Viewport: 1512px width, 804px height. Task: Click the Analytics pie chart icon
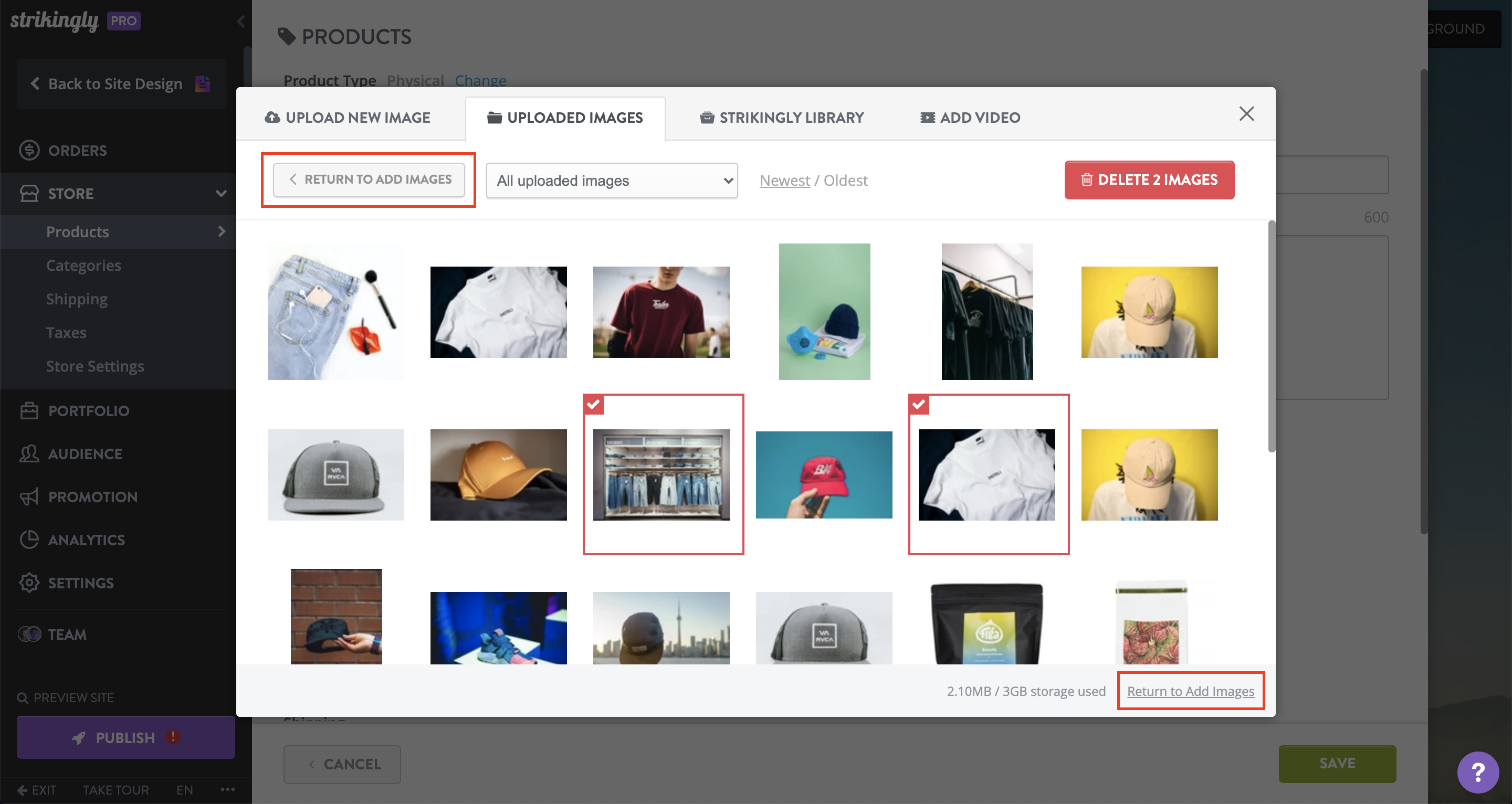(29, 539)
